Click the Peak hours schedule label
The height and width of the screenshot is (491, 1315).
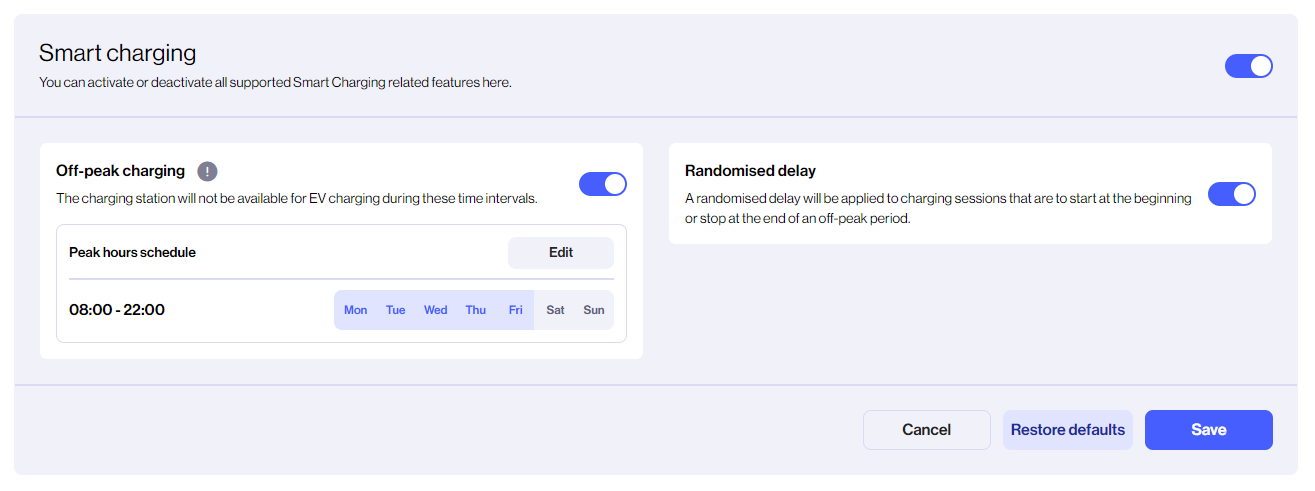(132, 253)
